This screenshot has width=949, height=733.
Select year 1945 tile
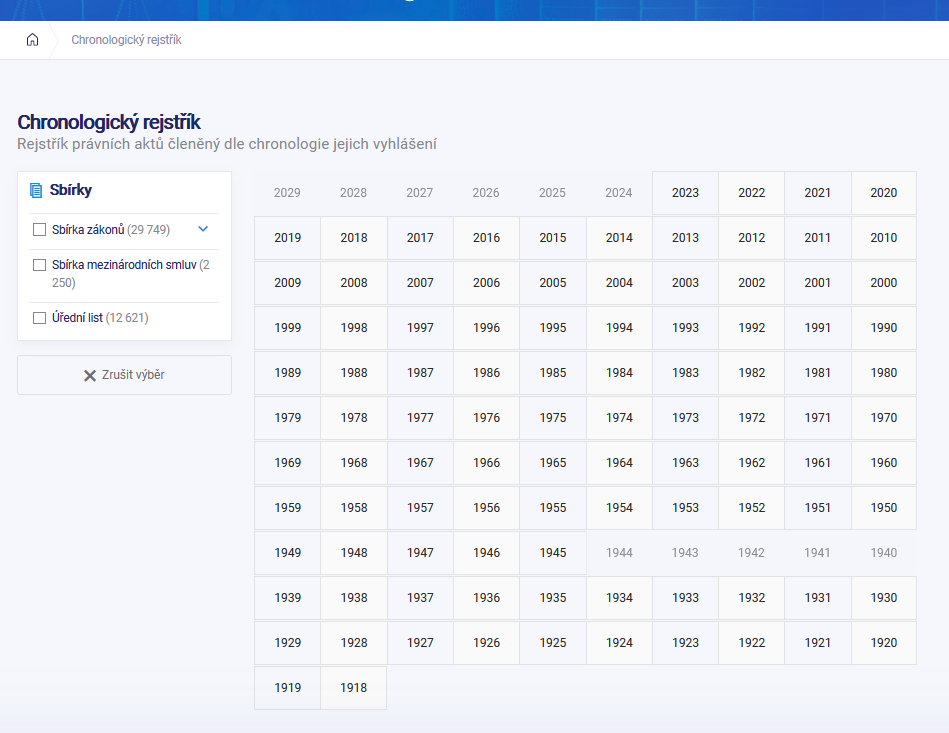point(552,553)
